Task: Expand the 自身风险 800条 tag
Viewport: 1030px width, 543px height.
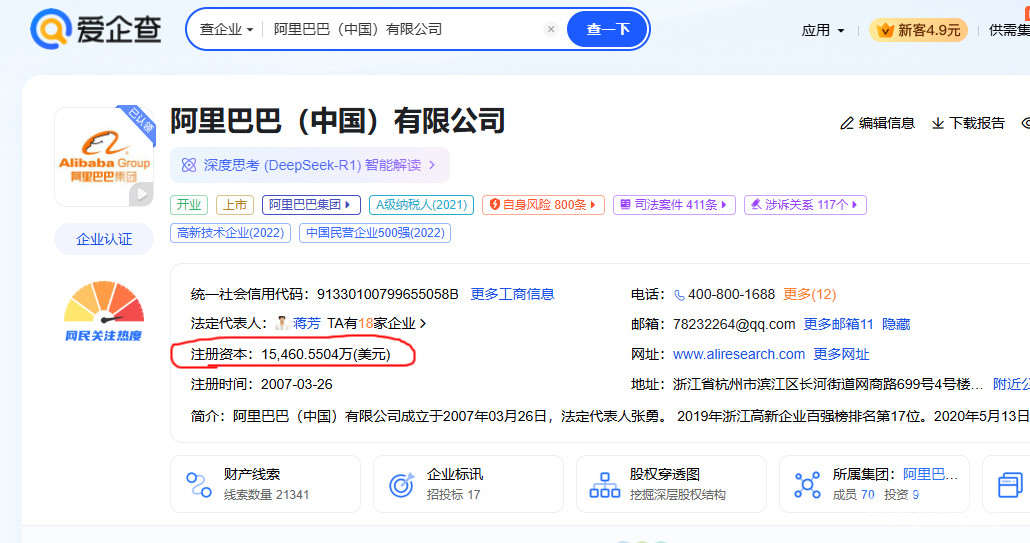Action: point(543,205)
